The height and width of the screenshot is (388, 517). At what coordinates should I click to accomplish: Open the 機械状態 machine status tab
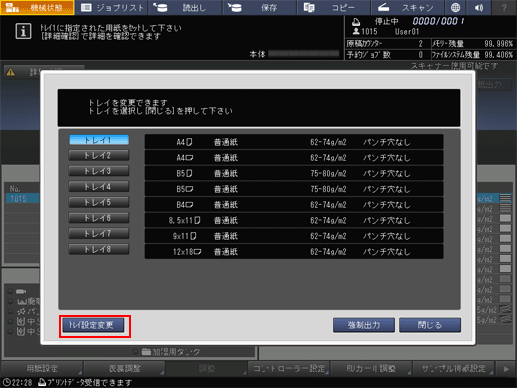pos(37,8)
